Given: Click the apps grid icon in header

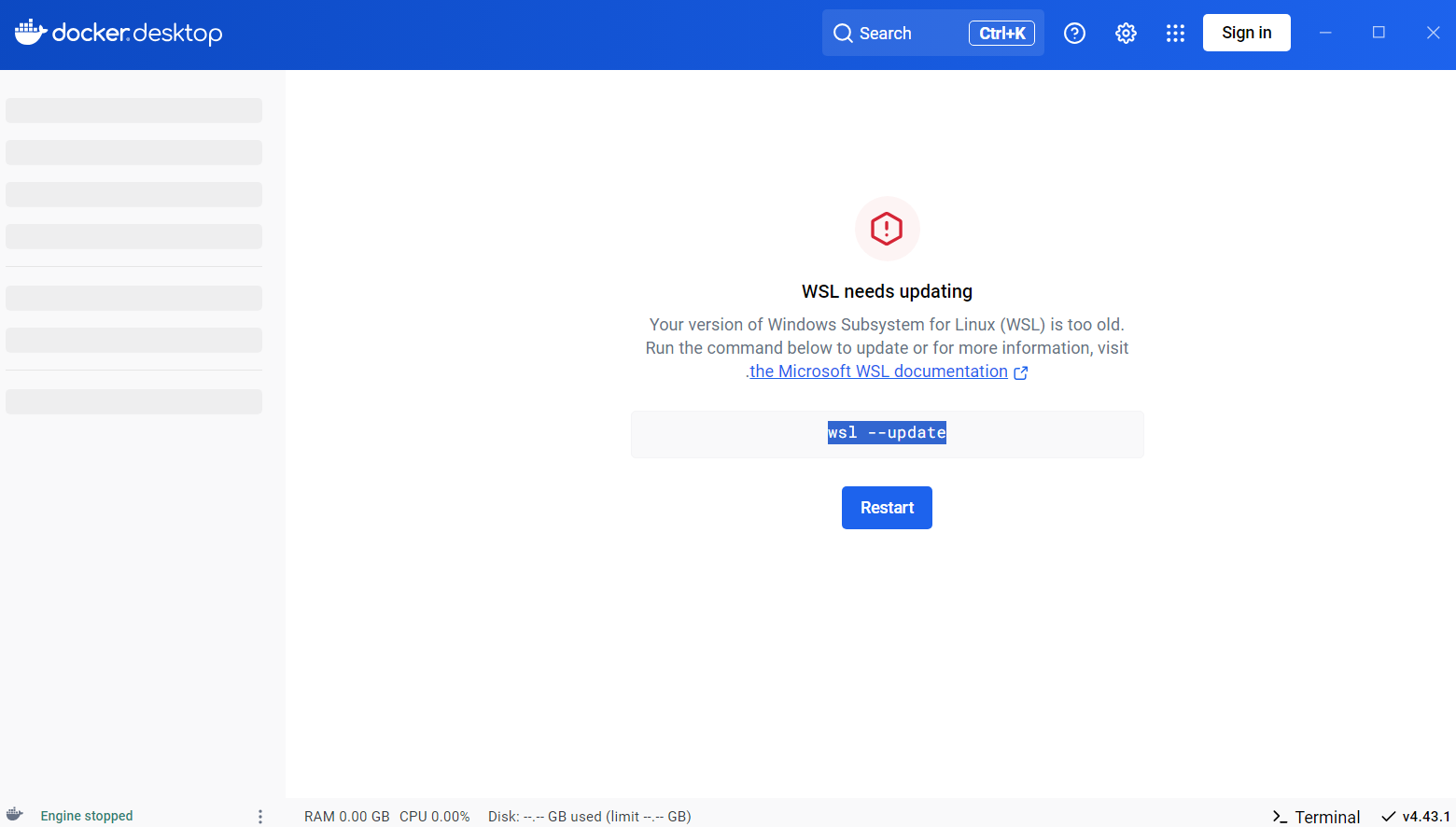Looking at the screenshot, I should pyautogui.click(x=1175, y=33).
